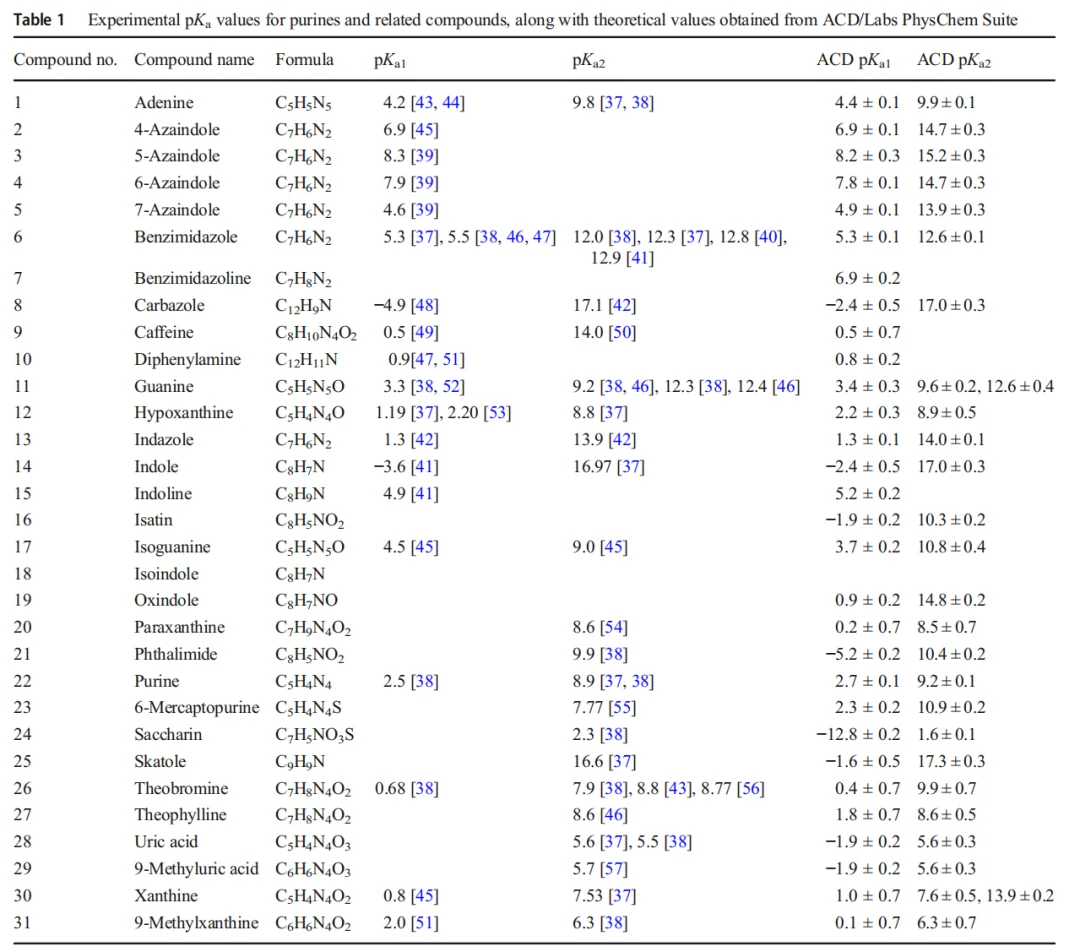This screenshot has width=1080, height=952.
Task: Click the compound name 'Oxindole'
Action: [x=167, y=601]
